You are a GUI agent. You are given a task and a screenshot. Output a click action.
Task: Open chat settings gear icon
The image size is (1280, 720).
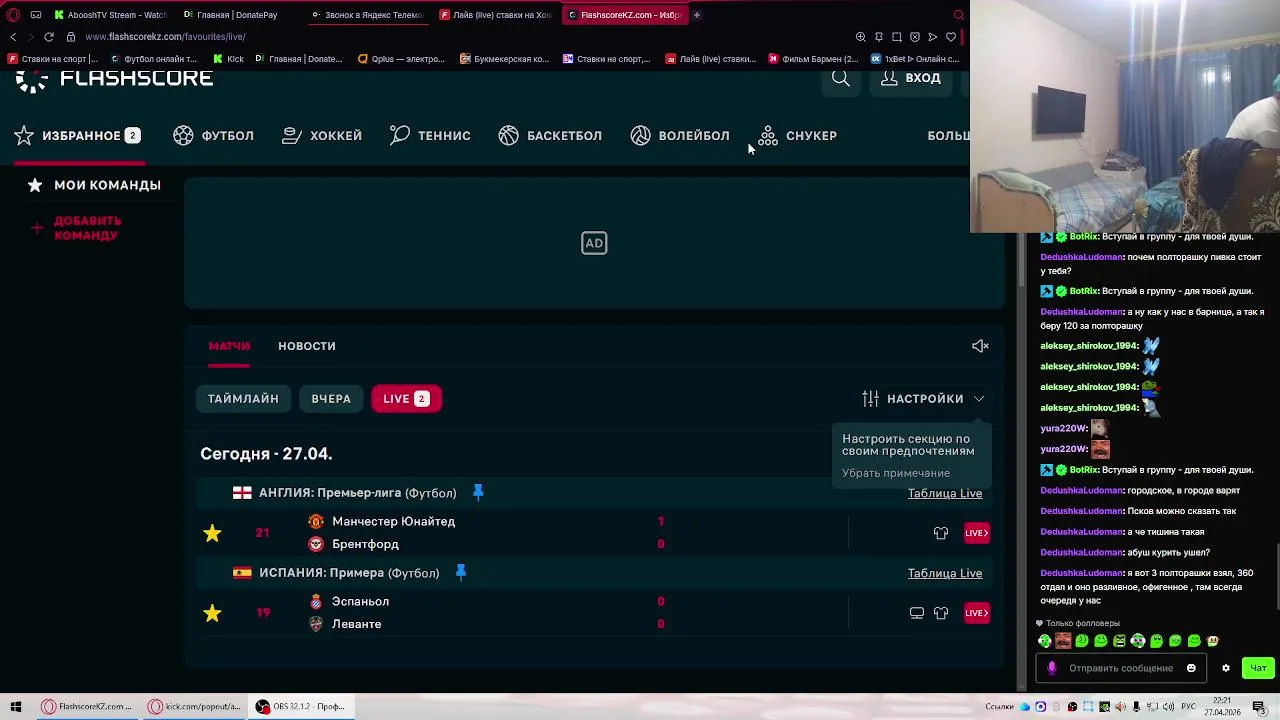click(1226, 668)
